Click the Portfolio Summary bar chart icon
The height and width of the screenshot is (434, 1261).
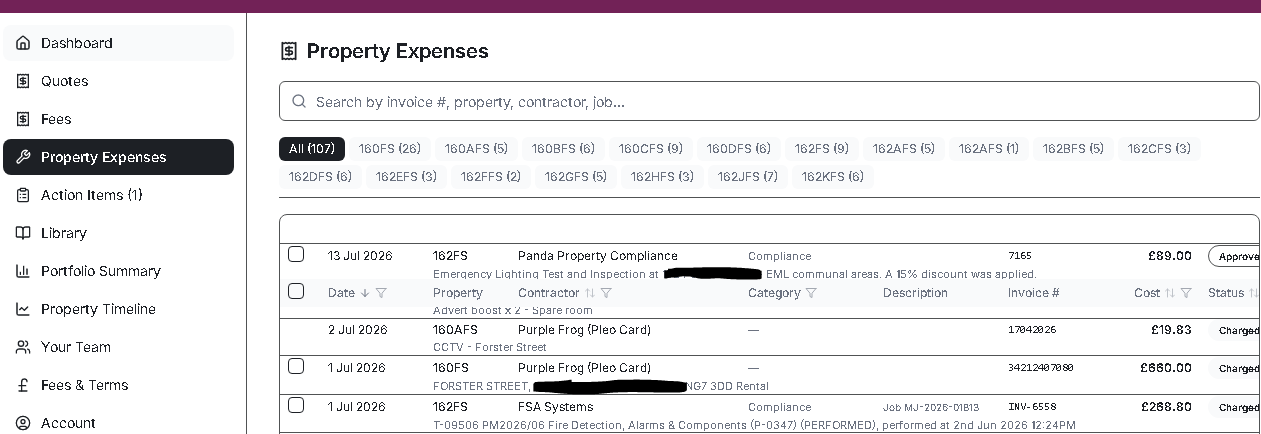pos(23,271)
